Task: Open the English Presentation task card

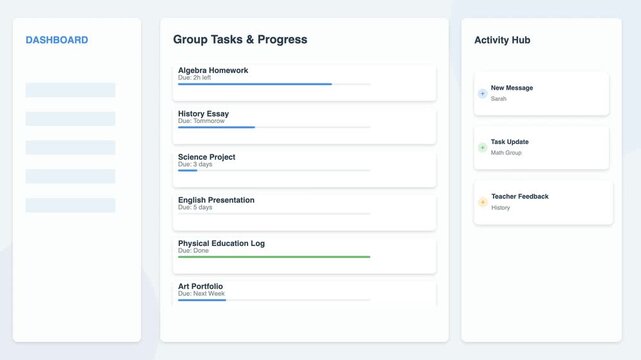Action: 305,212
